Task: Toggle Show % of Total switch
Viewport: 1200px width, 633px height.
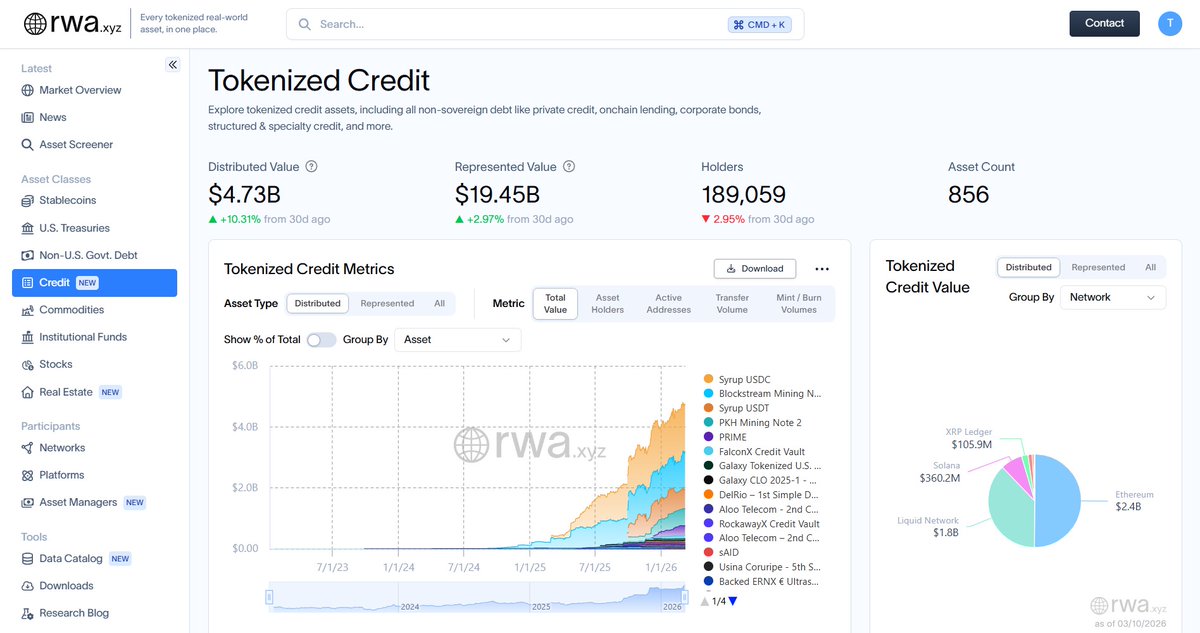Action: tap(321, 340)
